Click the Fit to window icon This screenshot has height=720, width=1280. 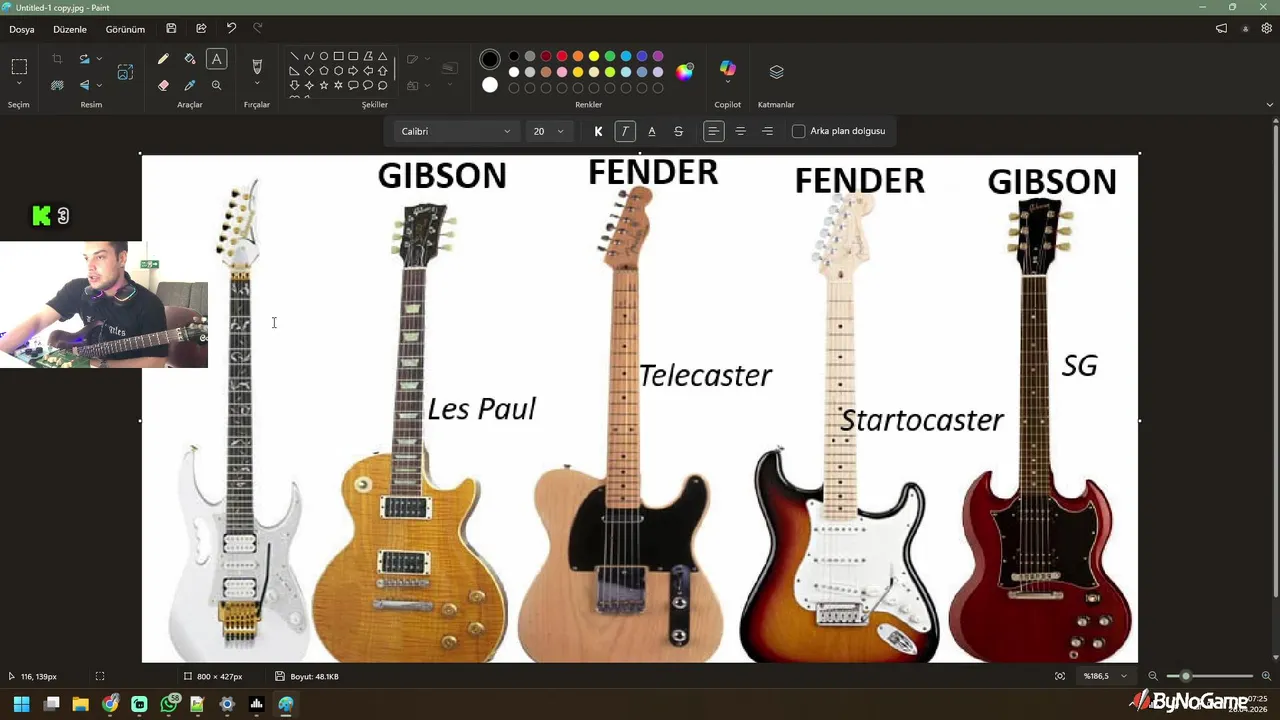pos(1060,676)
